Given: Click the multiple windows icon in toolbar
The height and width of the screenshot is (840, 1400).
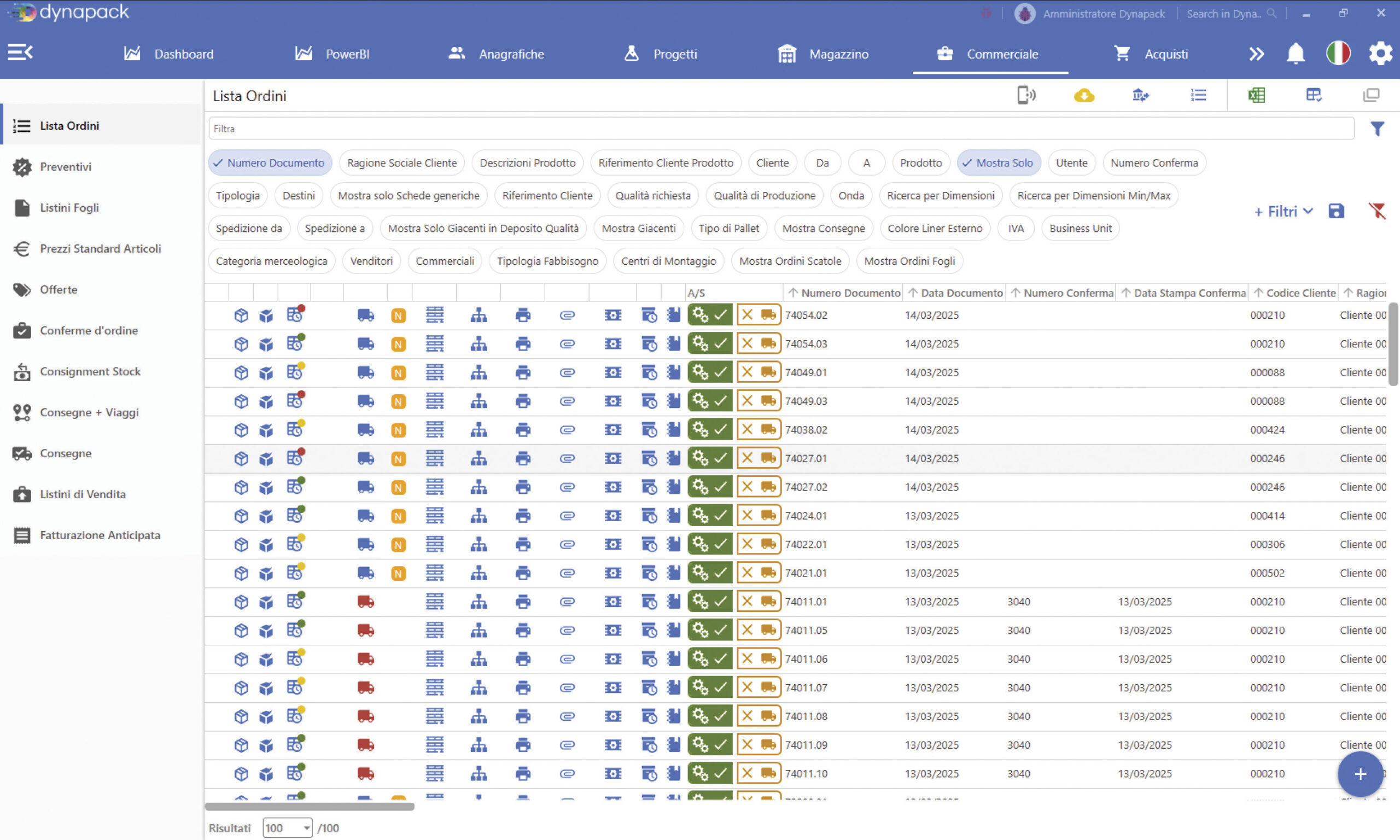Looking at the screenshot, I should click(x=1371, y=95).
